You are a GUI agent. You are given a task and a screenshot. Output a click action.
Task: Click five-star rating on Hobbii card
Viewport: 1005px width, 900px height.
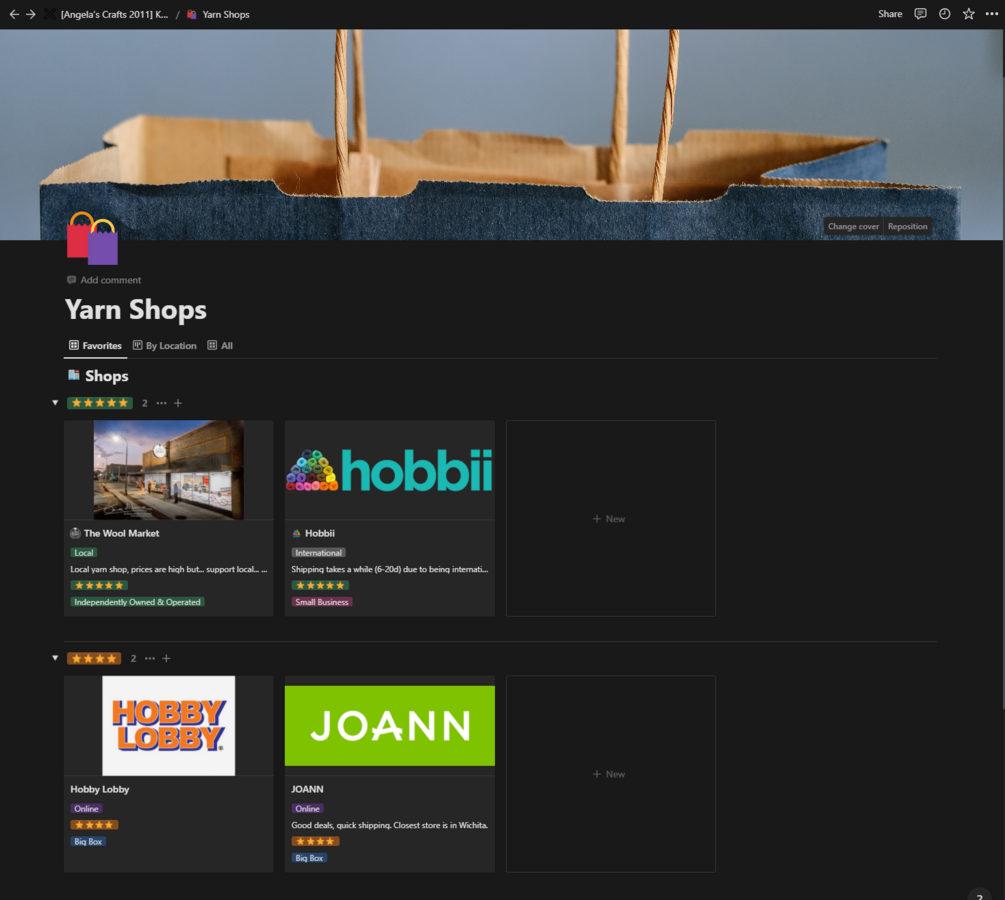(x=320, y=585)
